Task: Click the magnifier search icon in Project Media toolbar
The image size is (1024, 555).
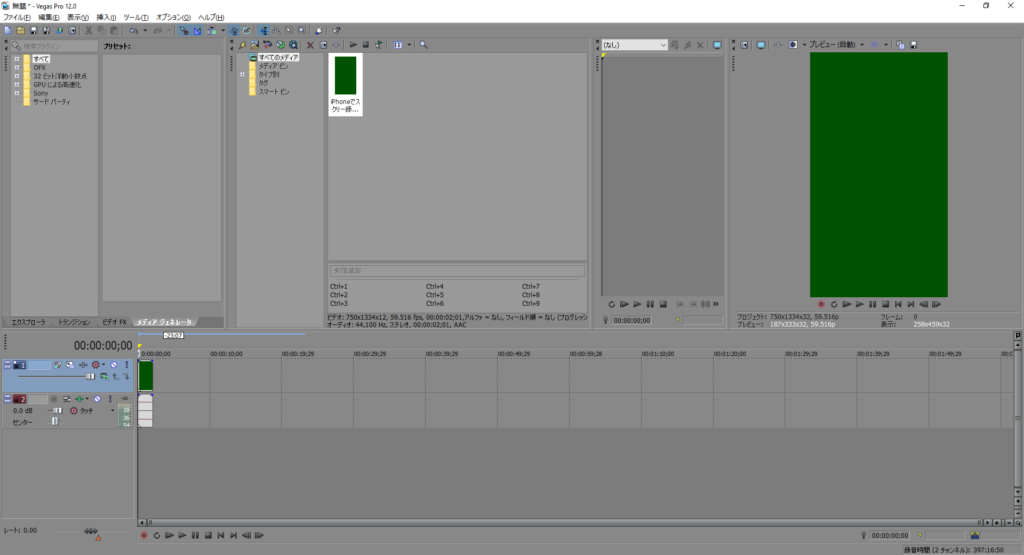Action: (424, 45)
